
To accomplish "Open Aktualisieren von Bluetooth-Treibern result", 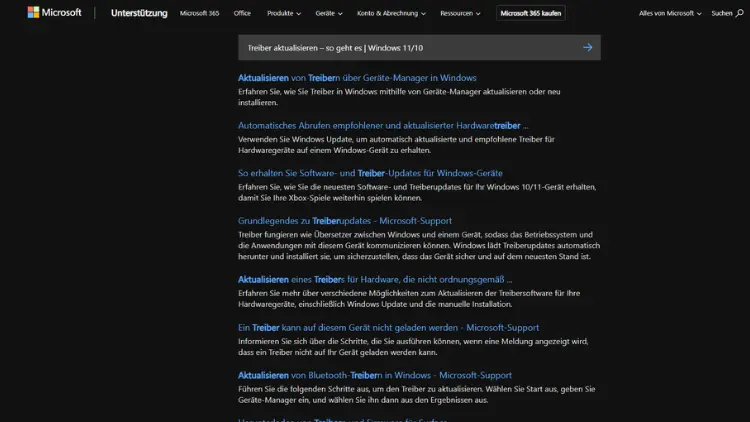I will coord(375,375).
